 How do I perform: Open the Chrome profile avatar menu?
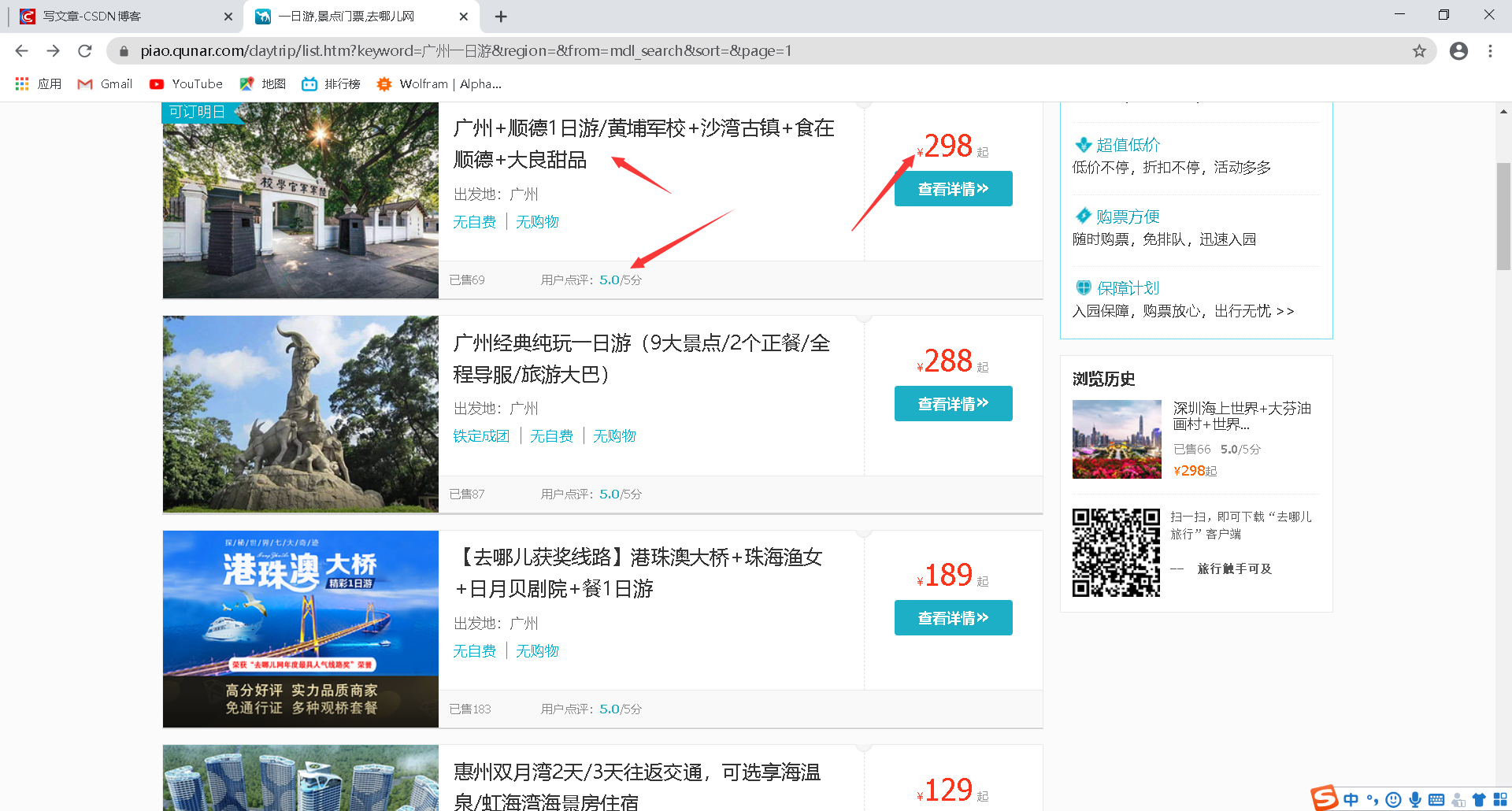(1458, 51)
